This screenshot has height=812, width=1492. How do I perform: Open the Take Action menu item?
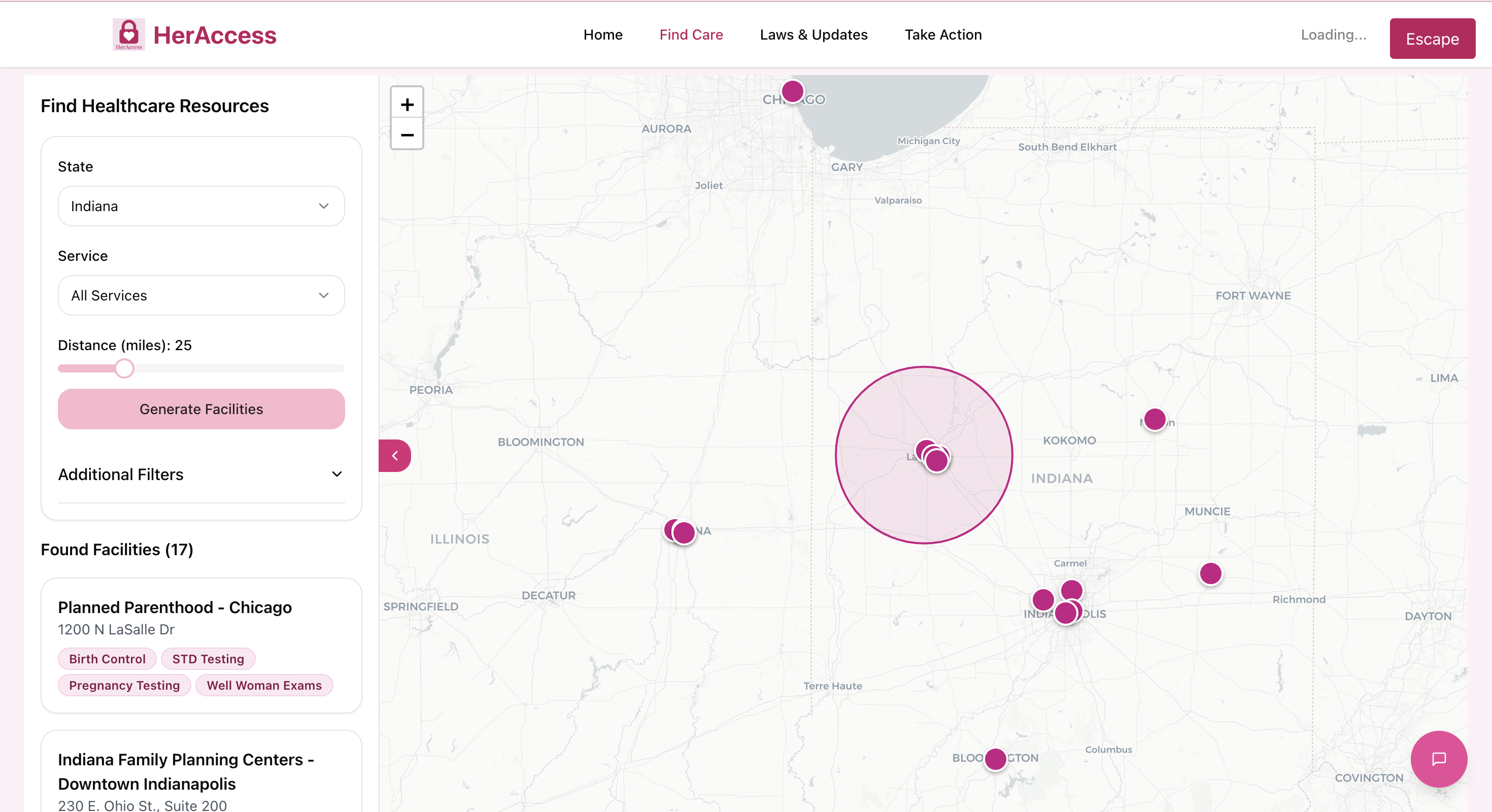943,35
